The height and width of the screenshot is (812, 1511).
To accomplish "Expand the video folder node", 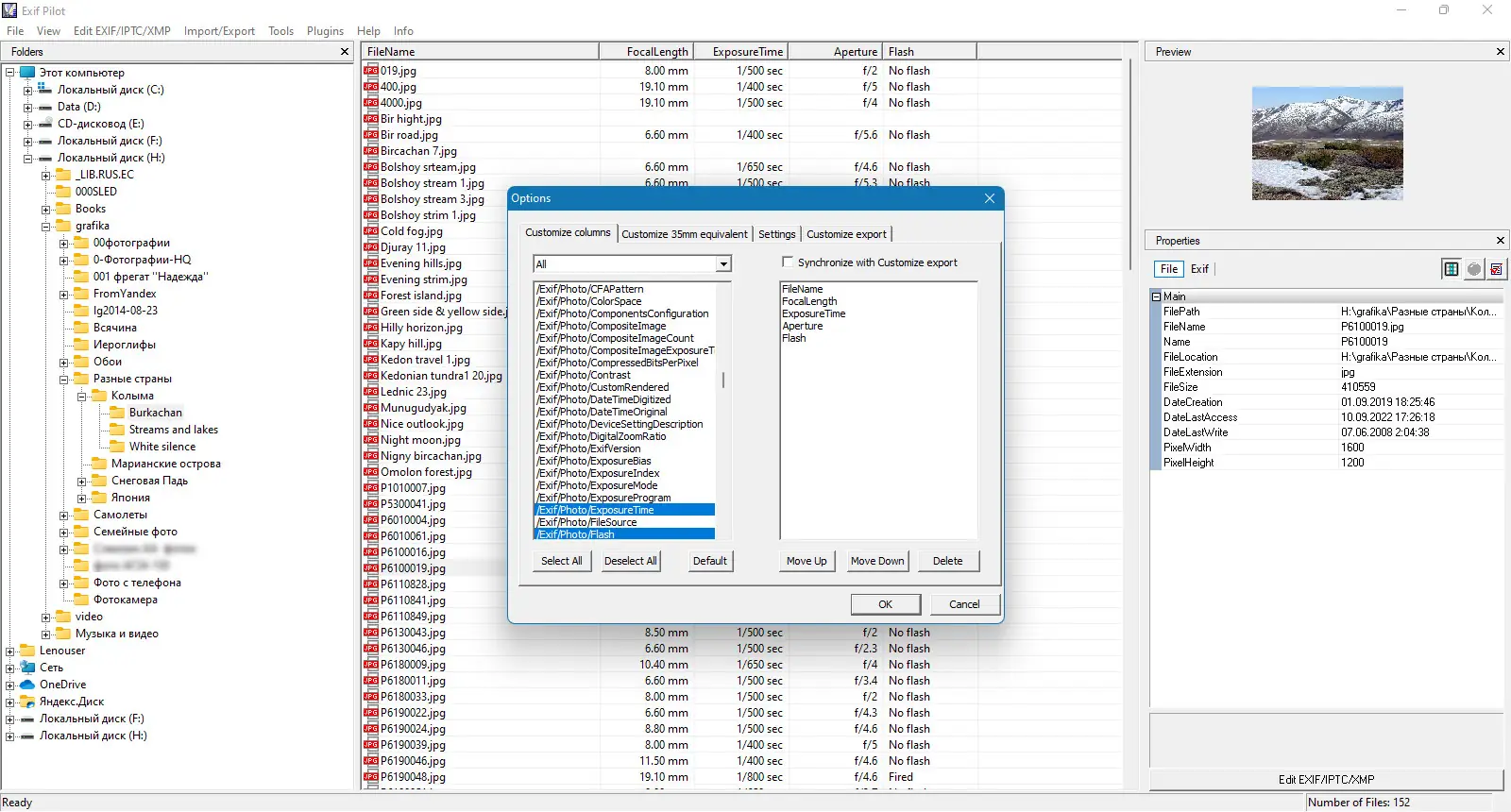I will (x=45, y=617).
